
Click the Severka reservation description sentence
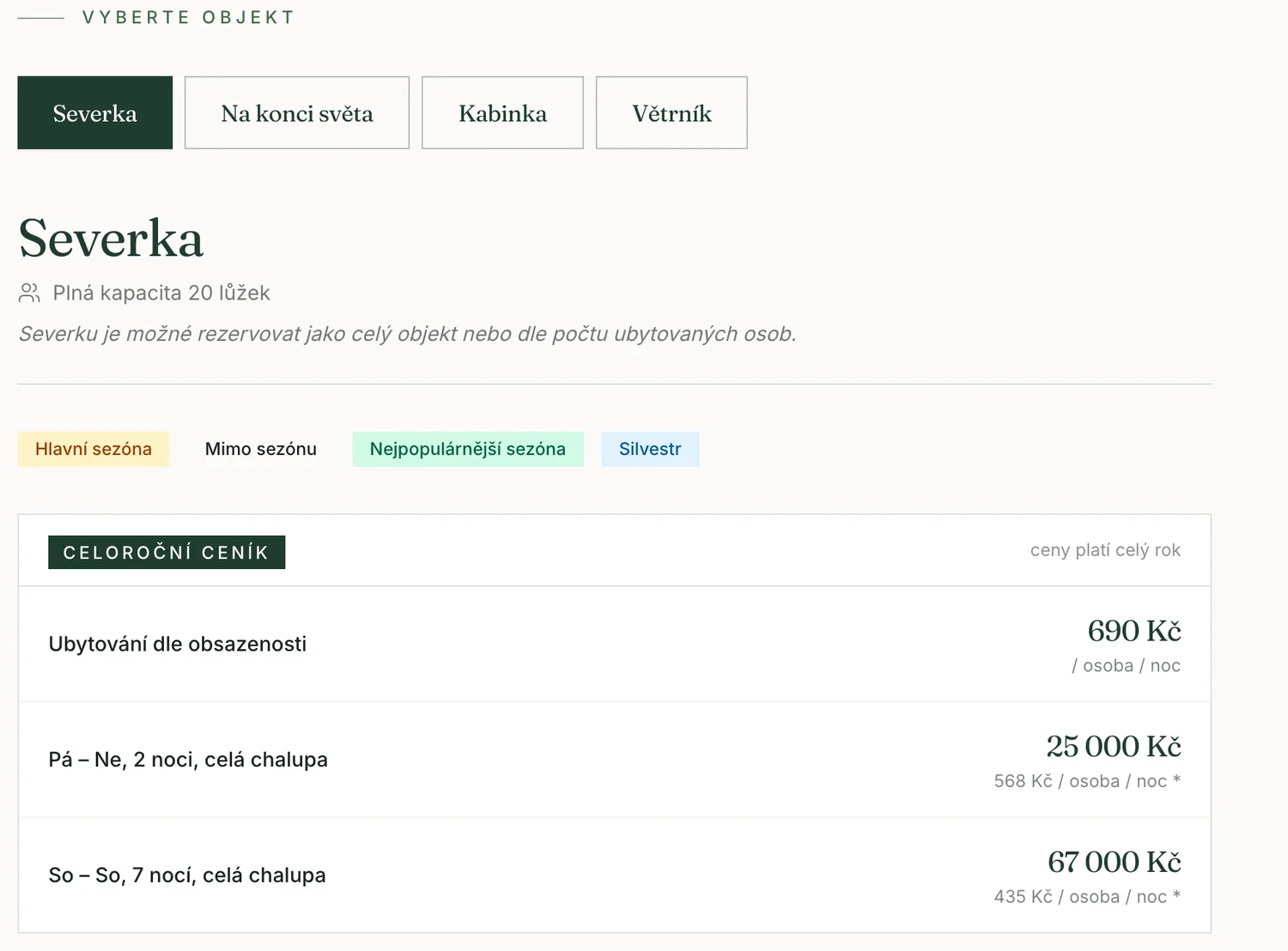tap(408, 334)
